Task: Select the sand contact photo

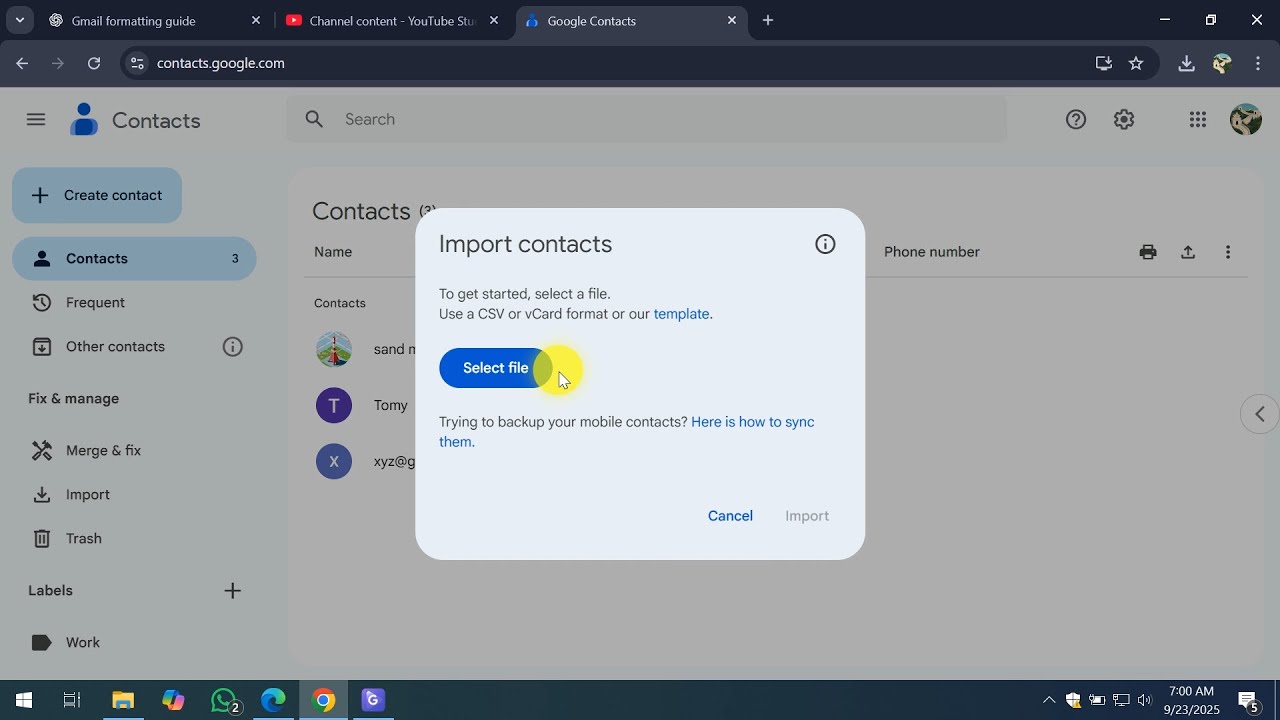Action: click(334, 349)
